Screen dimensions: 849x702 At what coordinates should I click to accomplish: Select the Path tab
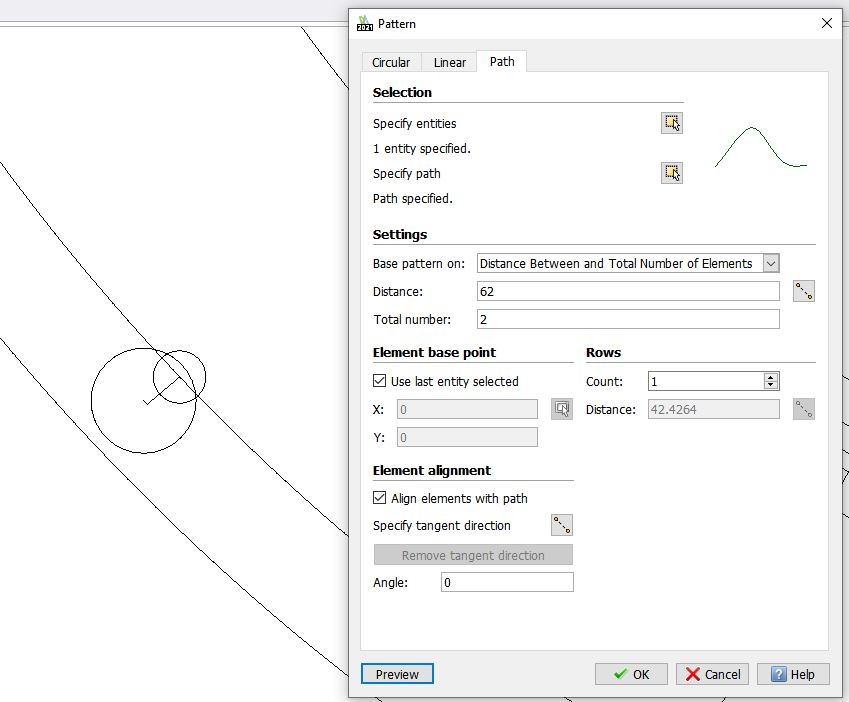(x=502, y=61)
